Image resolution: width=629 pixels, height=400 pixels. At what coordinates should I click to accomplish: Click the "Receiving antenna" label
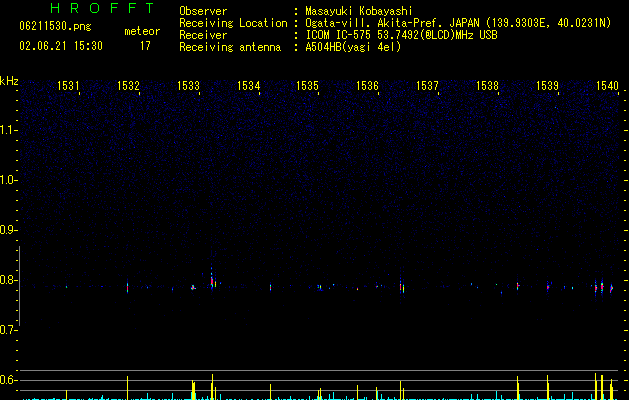pyautogui.click(x=230, y=47)
